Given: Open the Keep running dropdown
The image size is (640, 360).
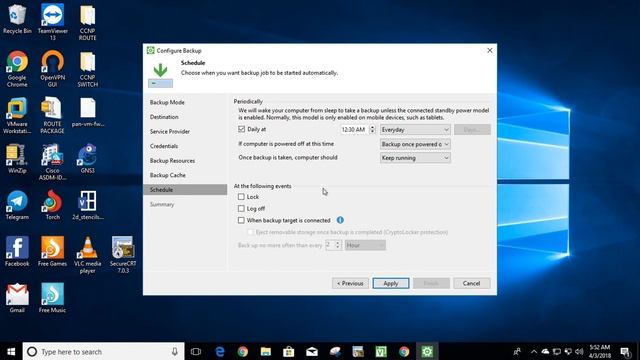Looking at the screenshot, I should (415, 158).
